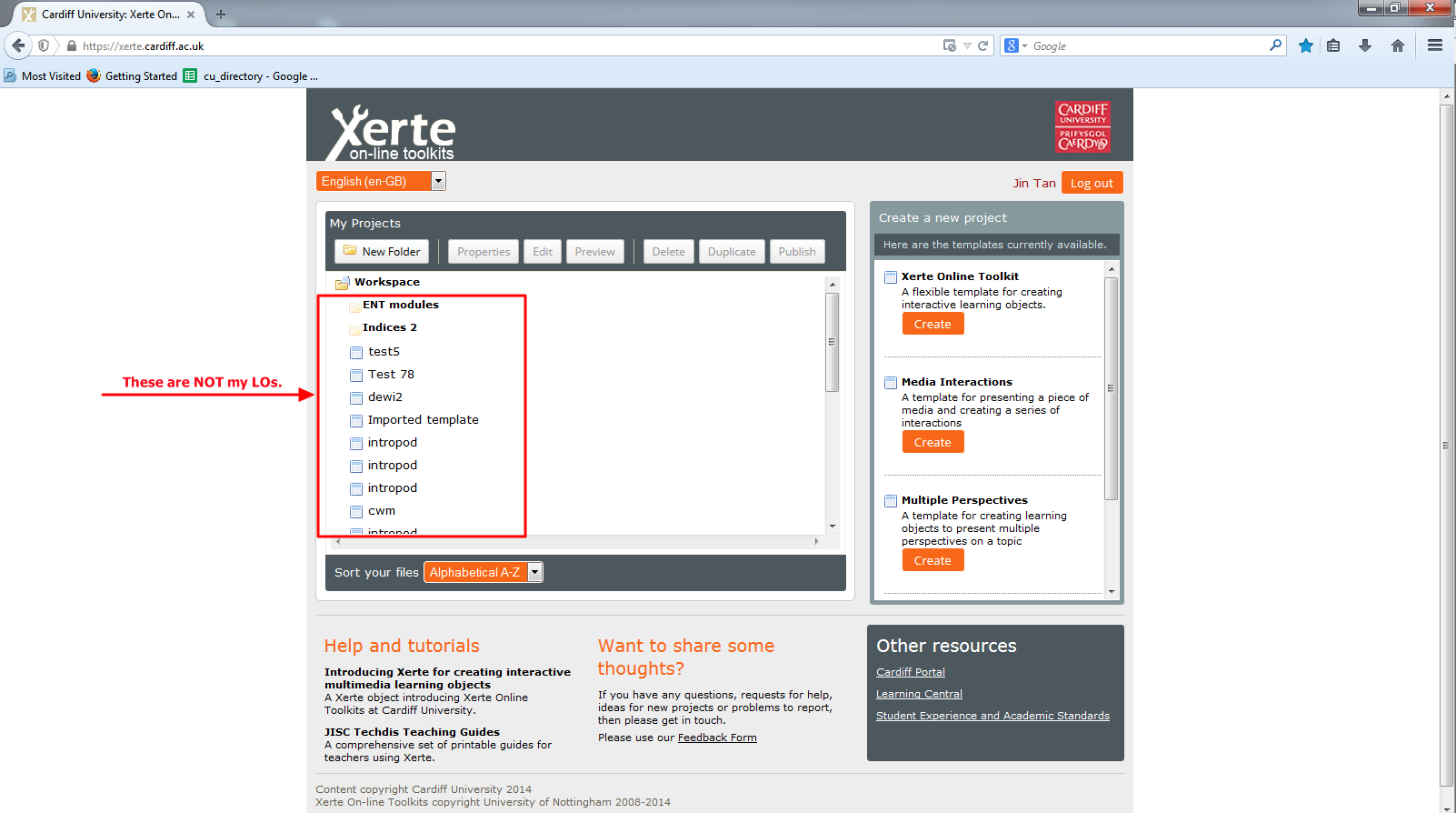Click the Properties button
This screenshot has width=1456, height=813.
(x=484, y=252)
